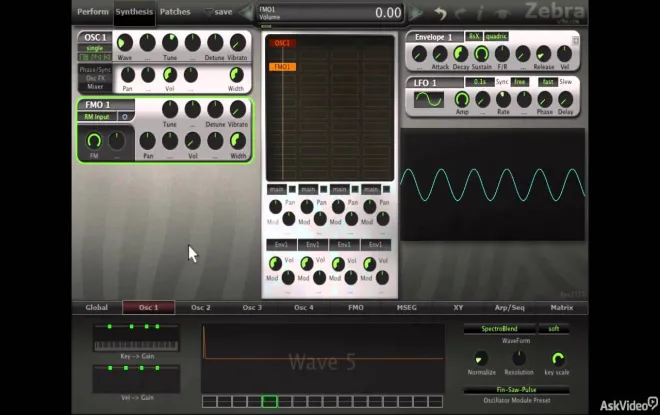
Task: Select the FMO1 module in the grid
Action: click(x=282, y=67)
